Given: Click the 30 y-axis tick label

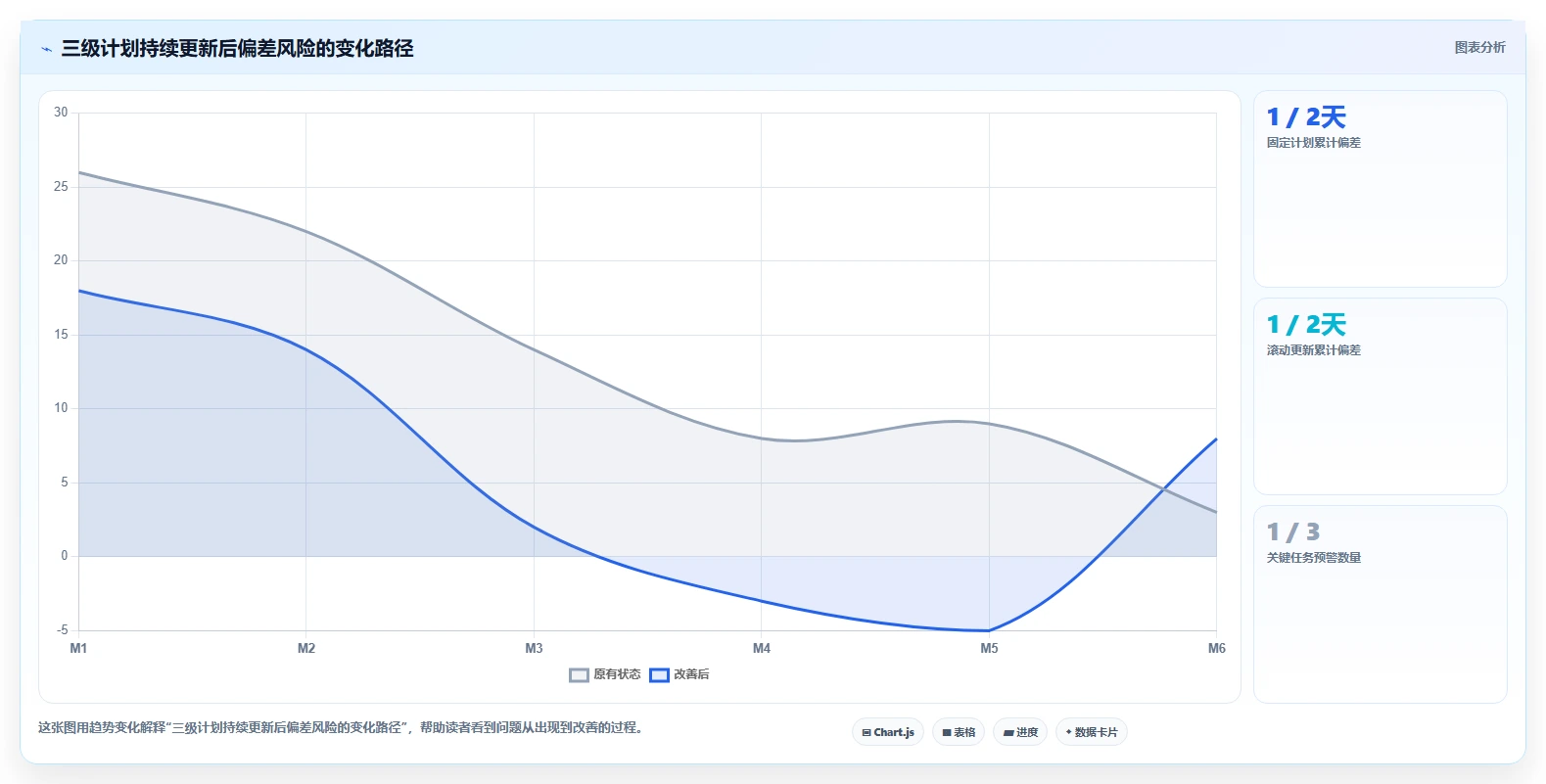Looking at the screenshot, I should tap(61, 113).
